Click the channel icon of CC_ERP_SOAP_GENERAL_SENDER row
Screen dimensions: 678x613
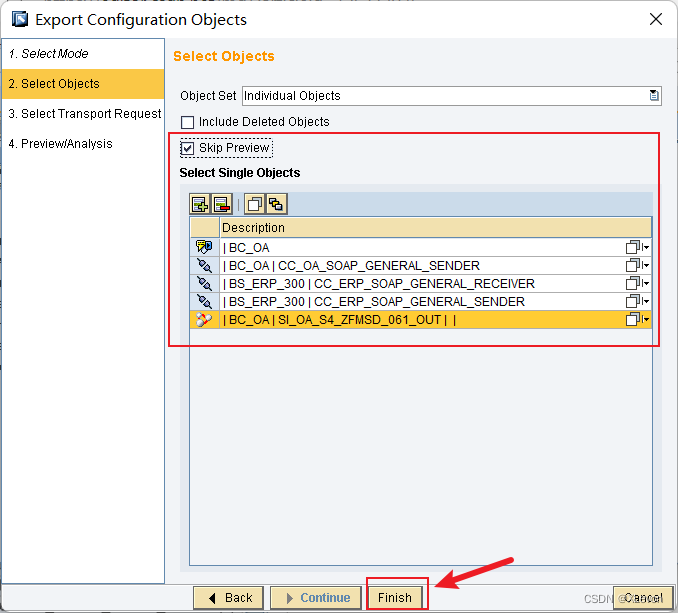click(204, 301)
